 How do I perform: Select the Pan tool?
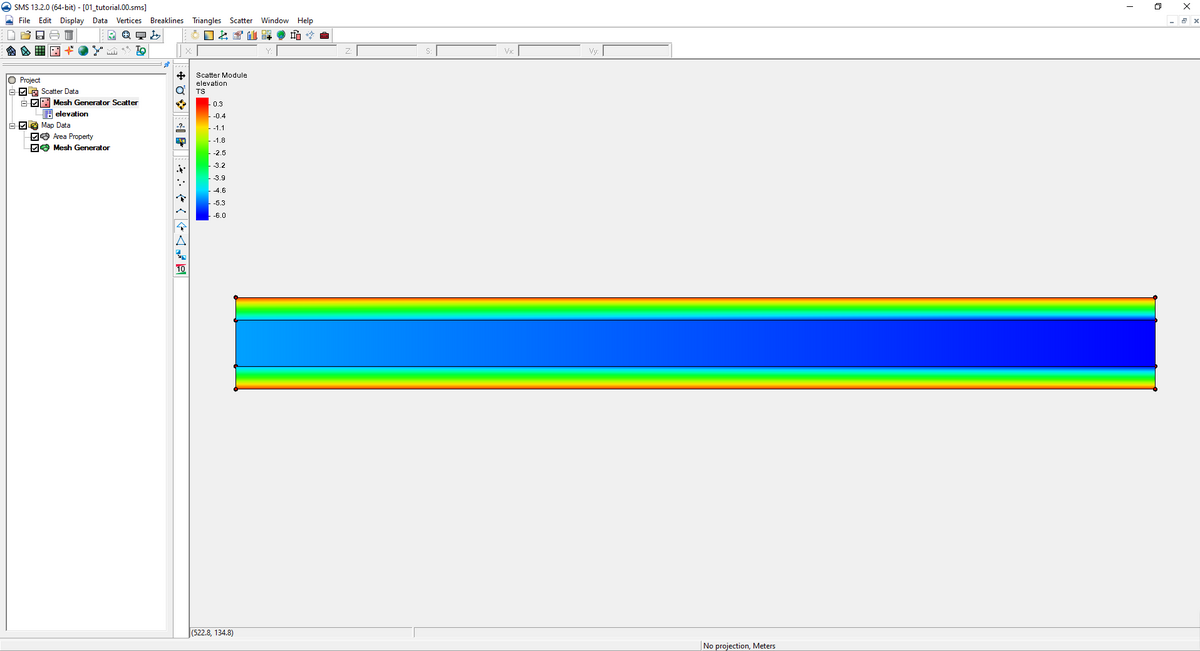[180, 75]
